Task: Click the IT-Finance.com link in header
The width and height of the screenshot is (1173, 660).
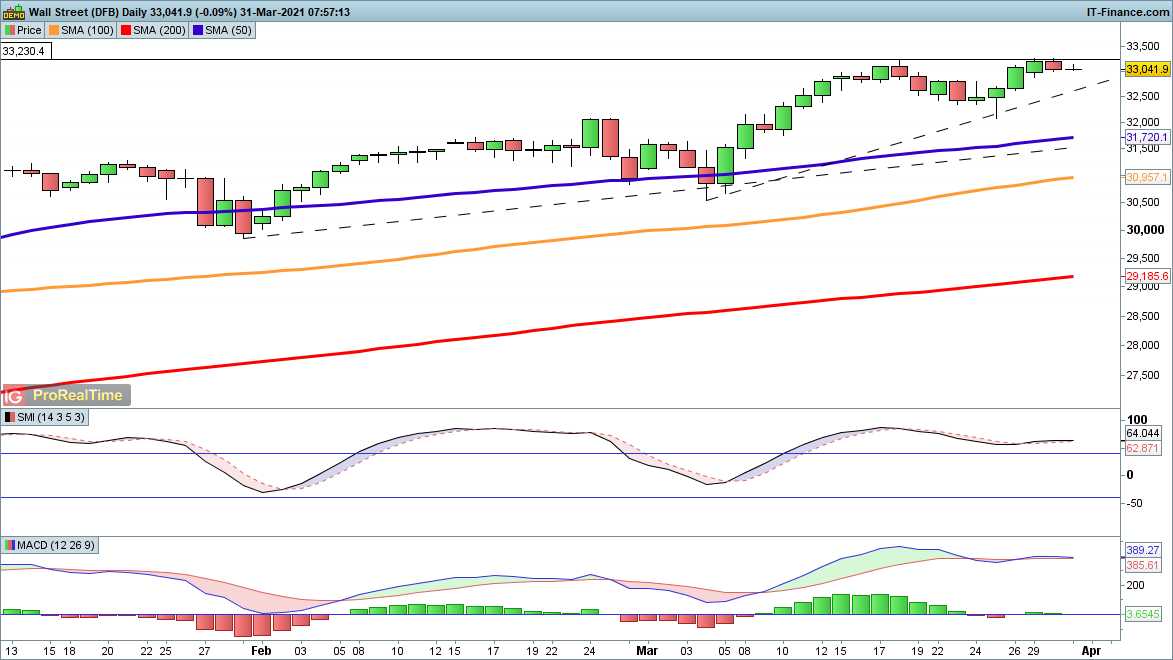Action: [1127, 11]
